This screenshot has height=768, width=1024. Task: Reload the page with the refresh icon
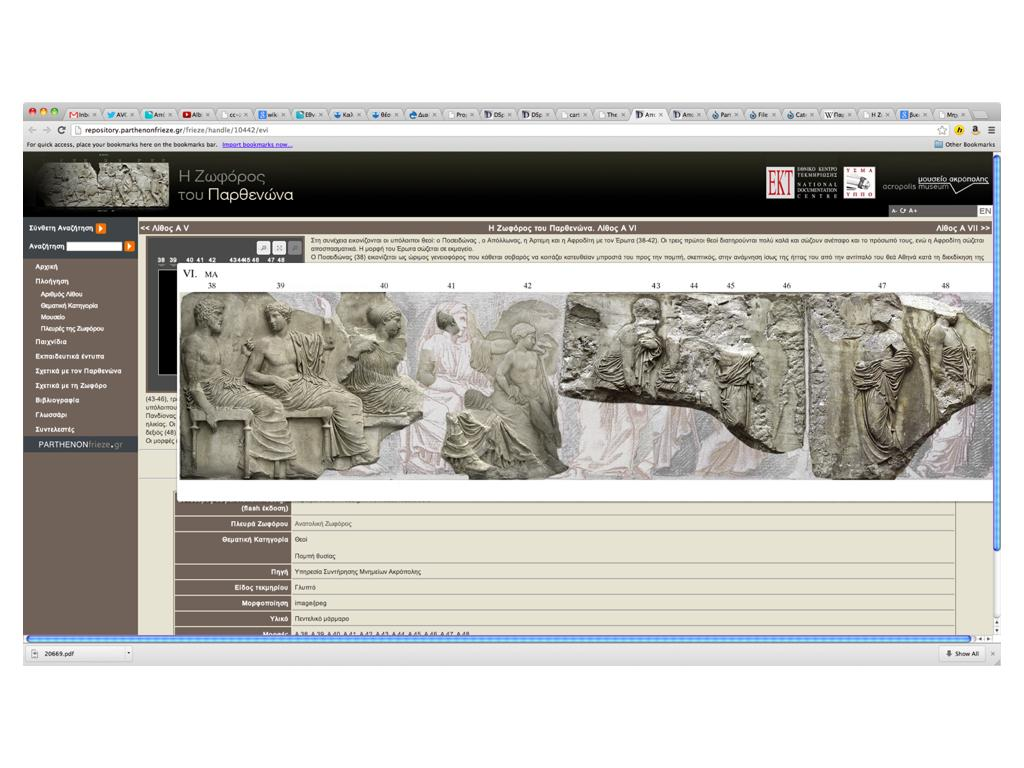pyautogui.click(x=61, y=130)
